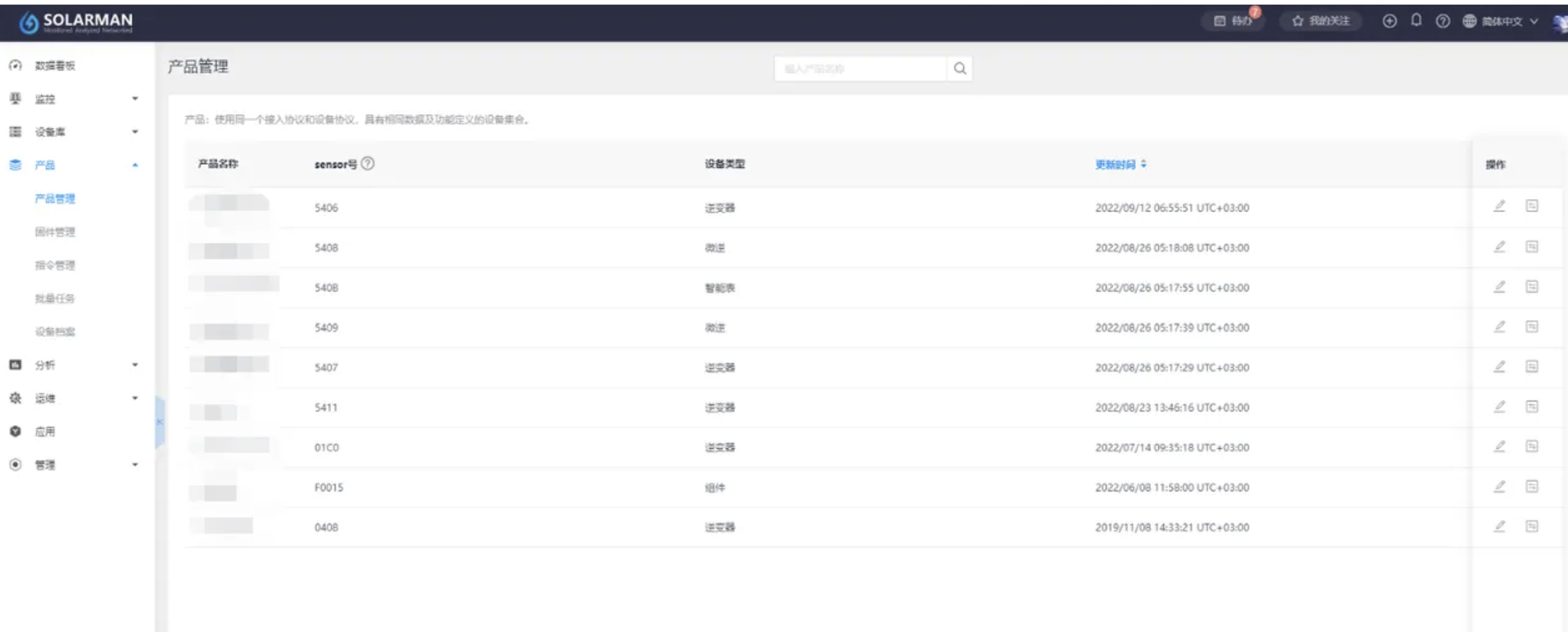The height and width of the screenshot is (632, 1568).
Task: Open the user avatar in header
Action: [1560, 22]
